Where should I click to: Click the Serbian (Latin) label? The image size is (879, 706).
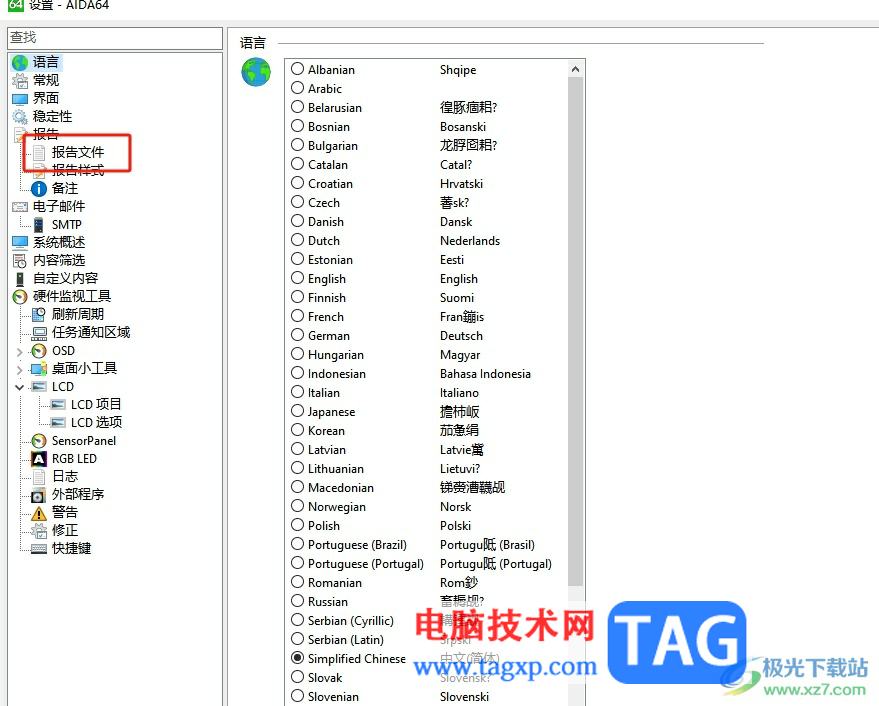(346, 640)
